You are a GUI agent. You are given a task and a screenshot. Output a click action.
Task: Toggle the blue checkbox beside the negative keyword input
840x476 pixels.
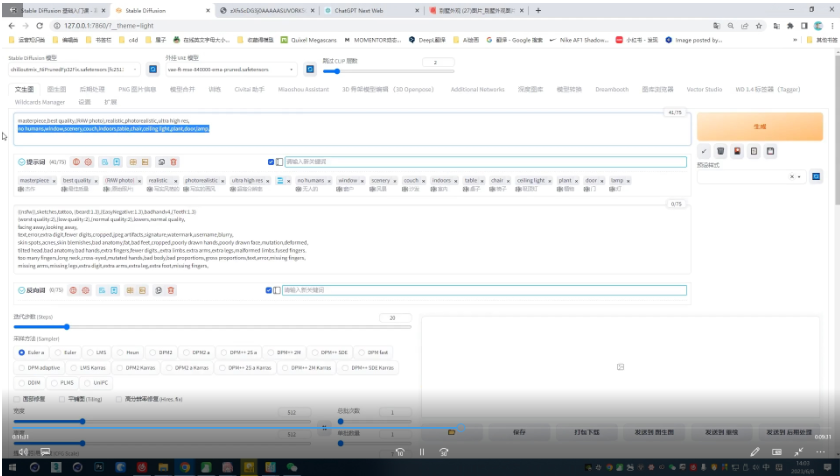click(x=269, y=290)
